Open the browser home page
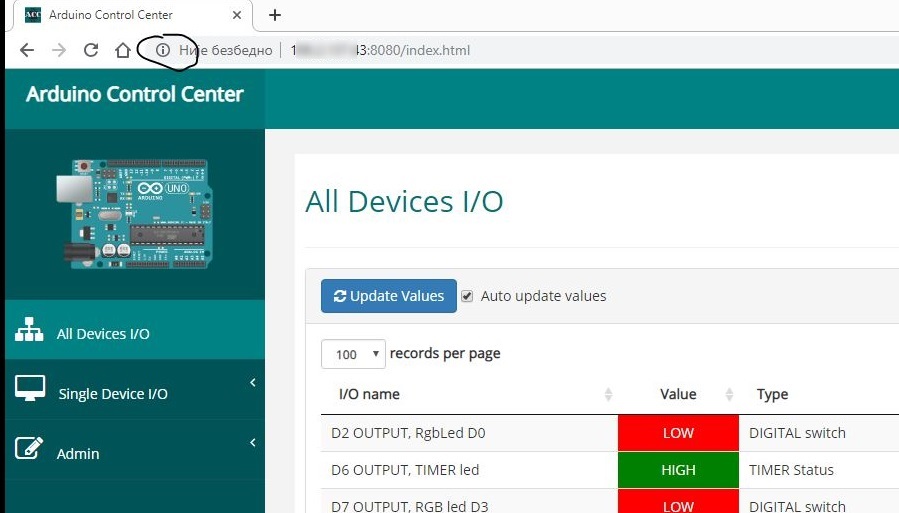The width and height of the screenshot is (899, 513). [123, 50]
